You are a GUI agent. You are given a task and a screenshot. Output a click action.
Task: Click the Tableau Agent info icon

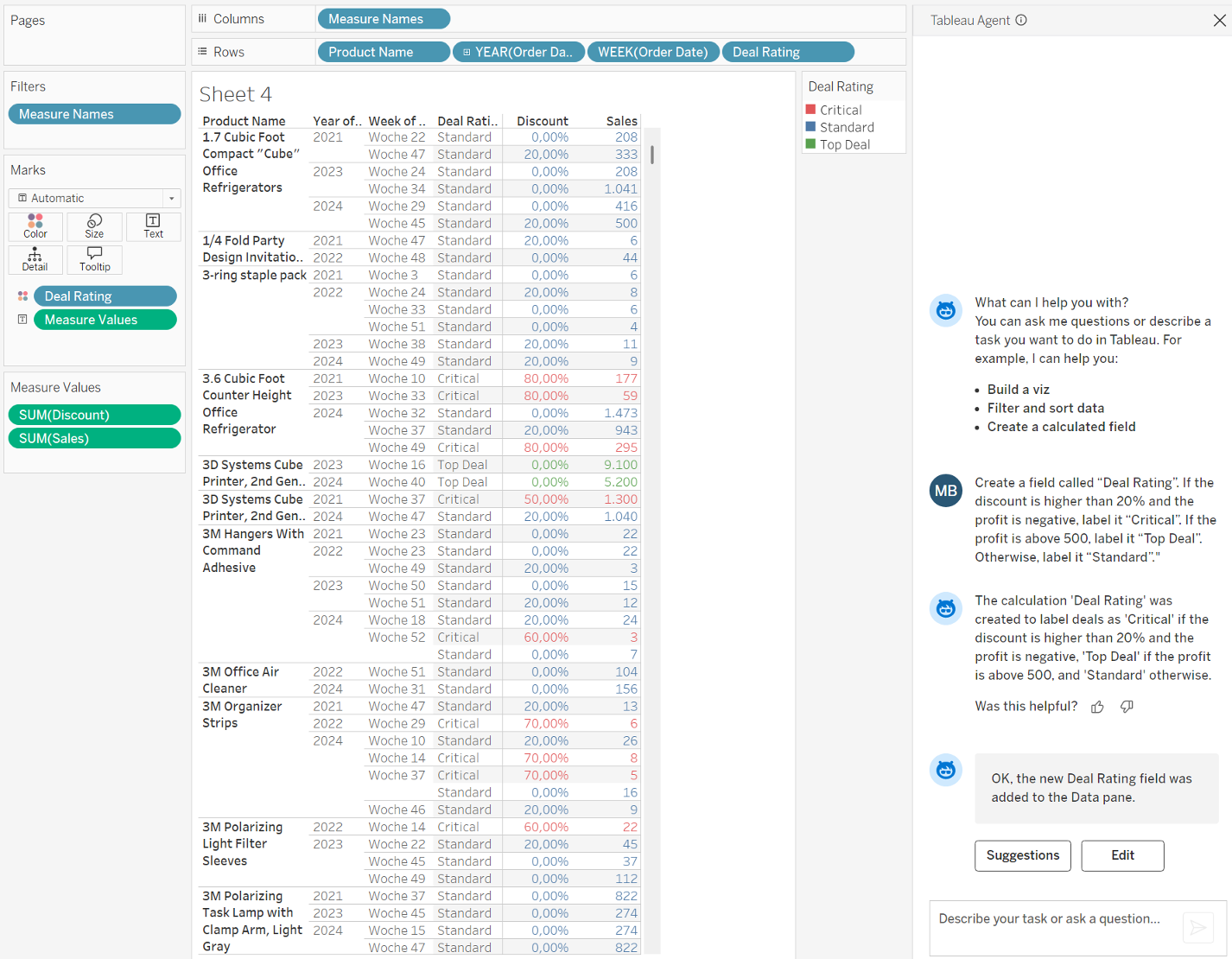pyautogui.click(x=1021, y=20)
